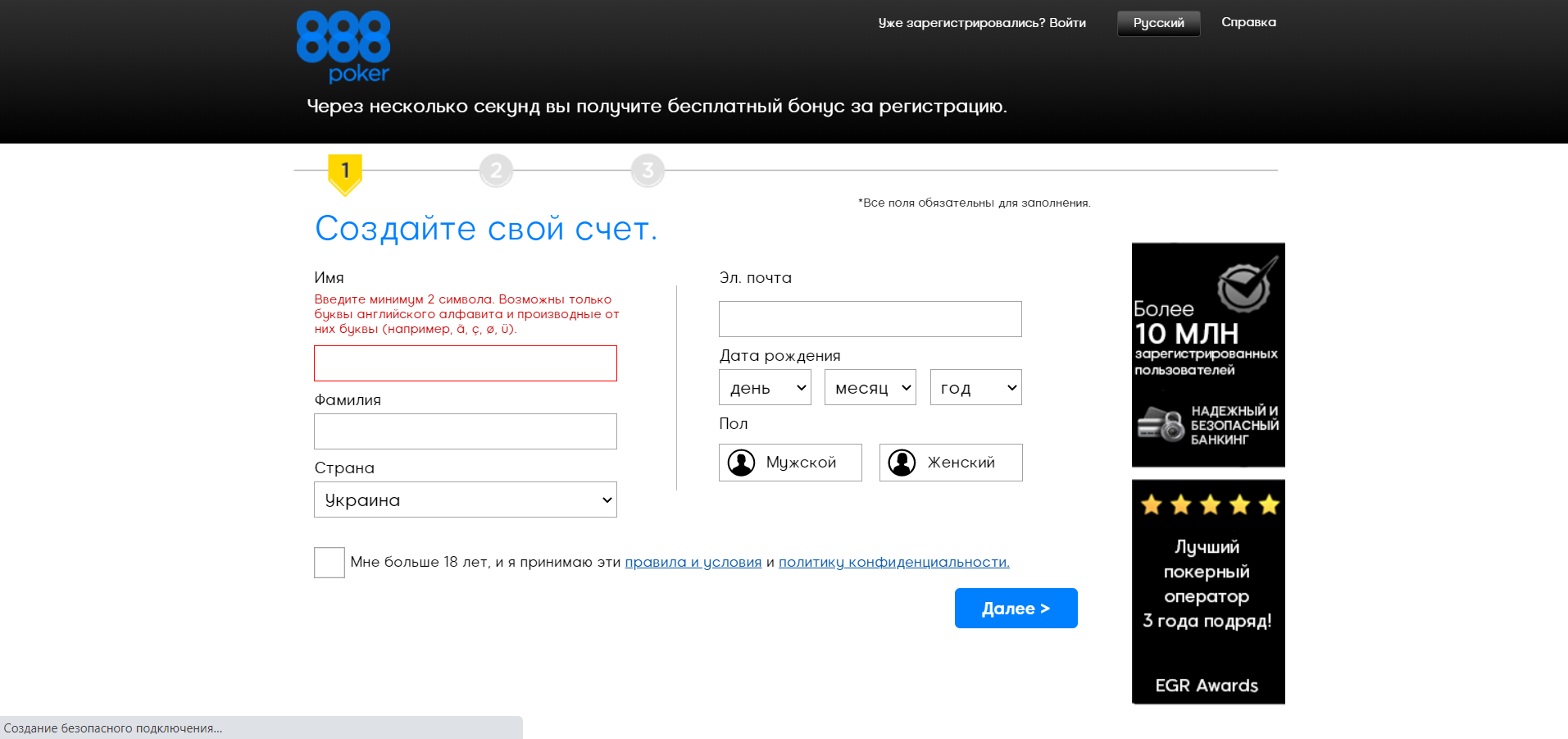Click the male avatar icon
1568x739 pixels.
pos(742,463)
